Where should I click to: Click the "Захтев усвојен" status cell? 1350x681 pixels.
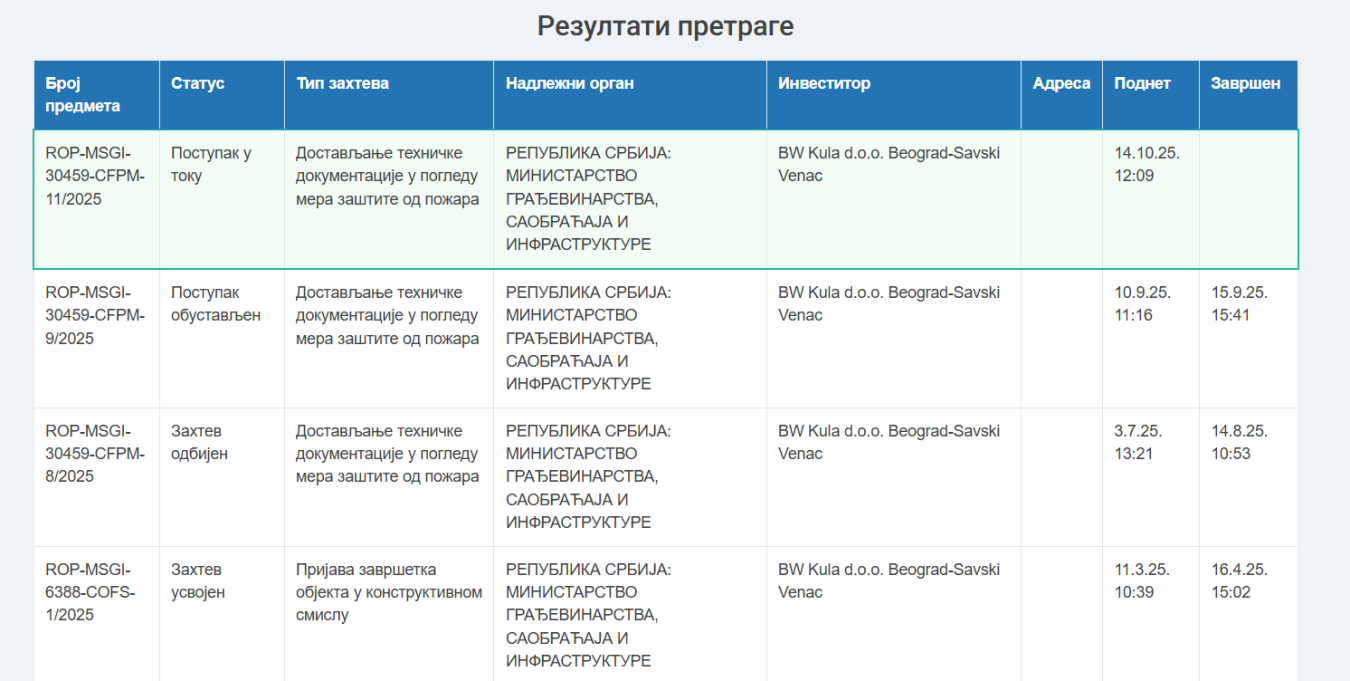pyautogui.click(x=198, y=581)
